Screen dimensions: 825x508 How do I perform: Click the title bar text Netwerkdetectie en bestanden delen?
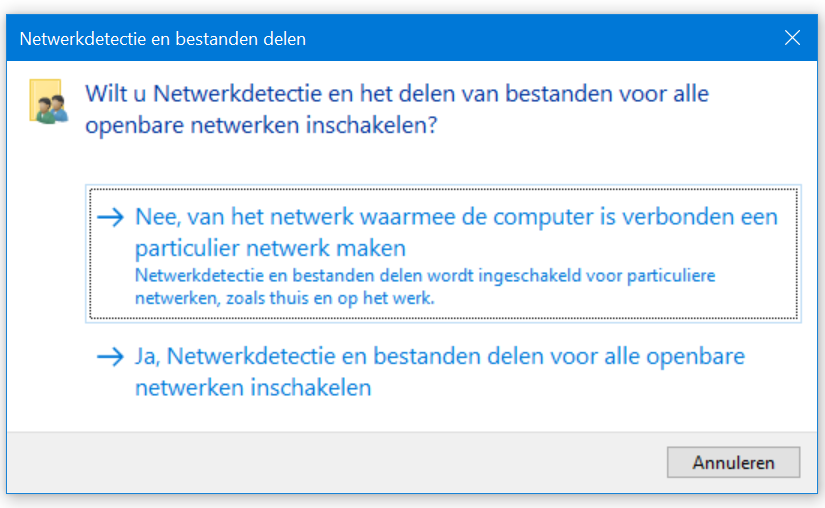(163, 39)
